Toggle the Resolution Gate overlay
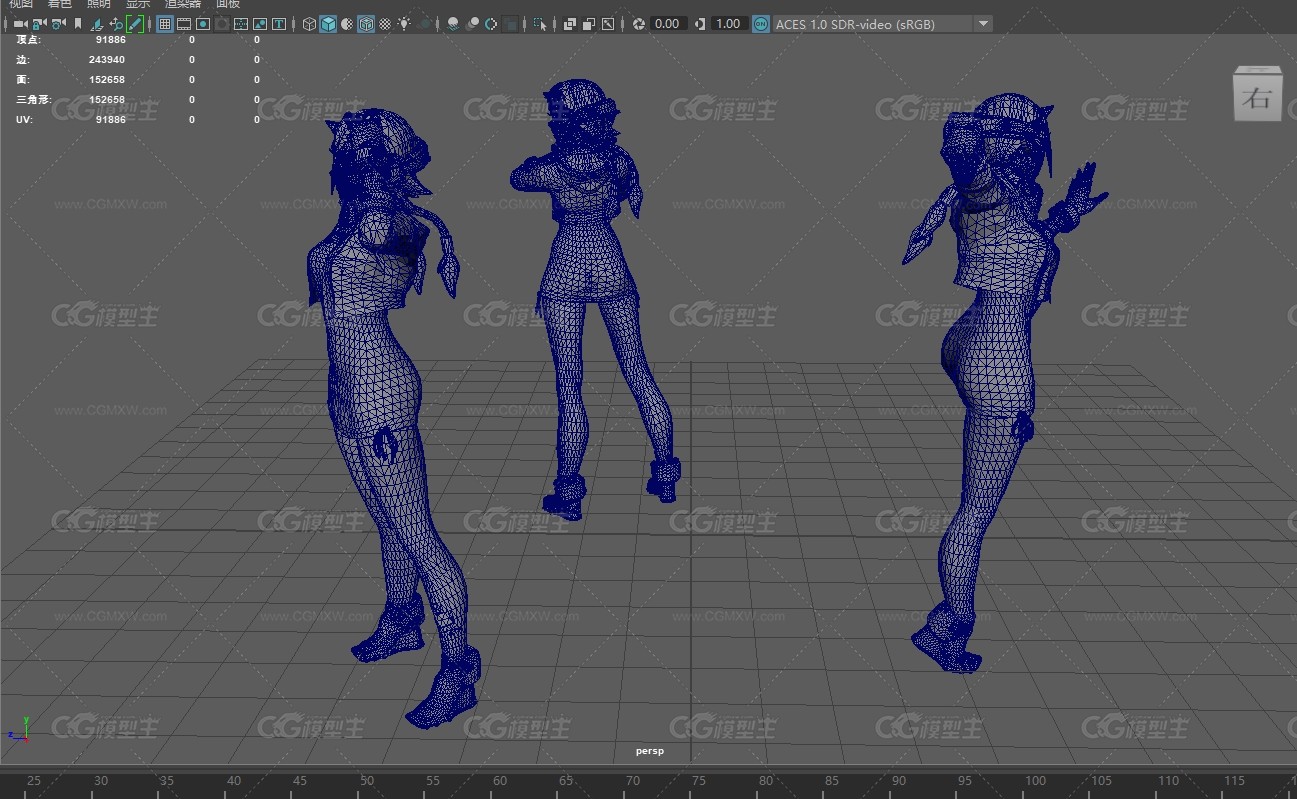Viewport: 1297px width, 799px height. coord(203,23)
